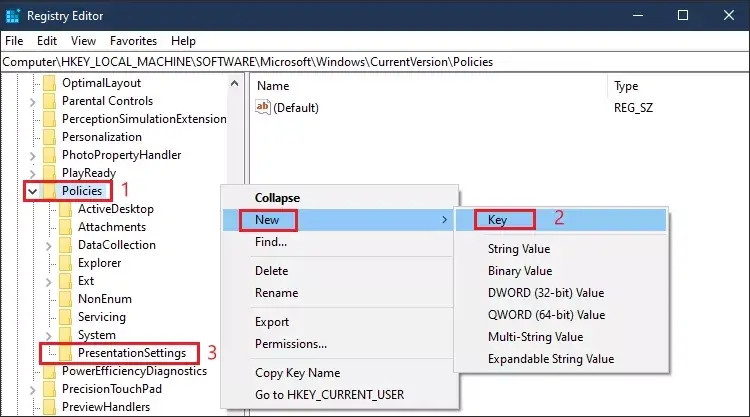The width and height of the screenshot is (750, 417).
Task: Choose Rename in the context menu
Action: (339, 293)
